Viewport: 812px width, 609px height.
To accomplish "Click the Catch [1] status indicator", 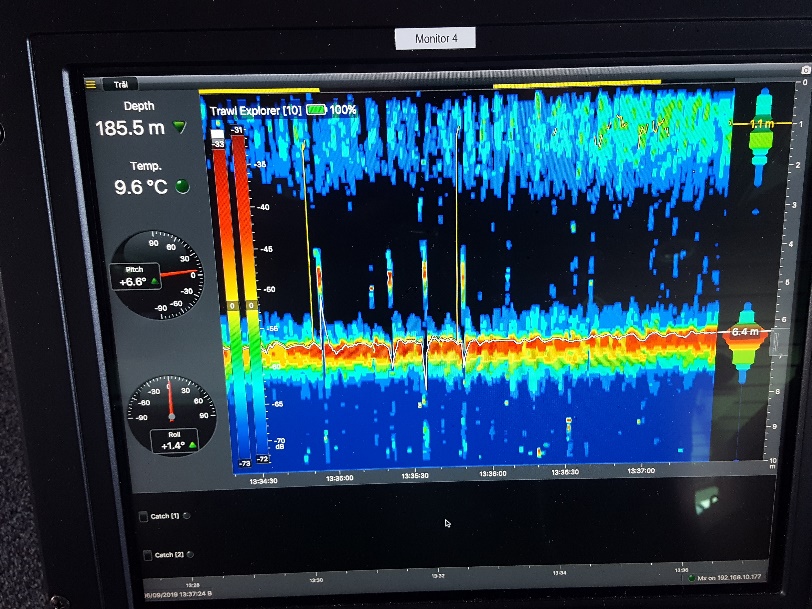I will tap(186, 516).
